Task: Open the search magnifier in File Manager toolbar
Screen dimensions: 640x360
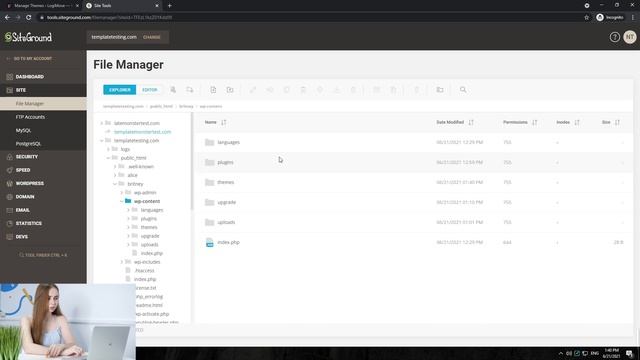Action: 463,90
